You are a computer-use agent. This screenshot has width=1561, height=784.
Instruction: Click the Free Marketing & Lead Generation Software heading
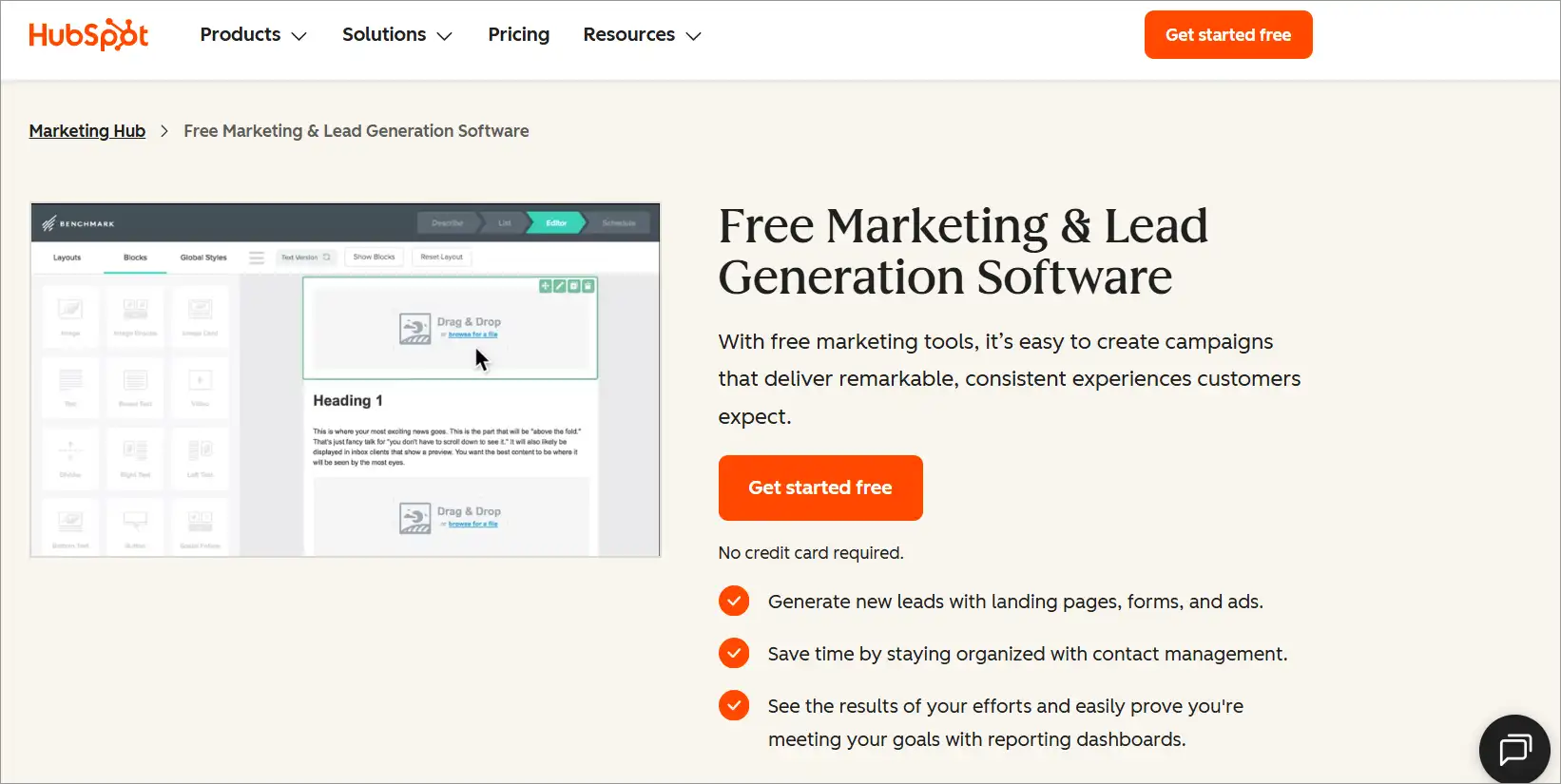(963, 252)
